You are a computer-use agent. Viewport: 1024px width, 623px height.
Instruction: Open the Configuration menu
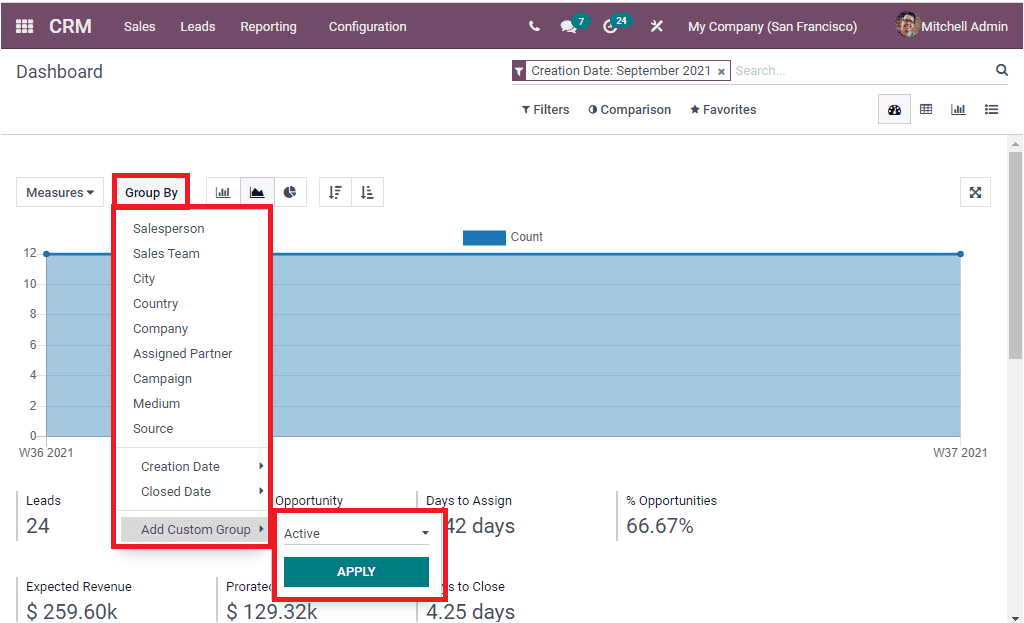[x=367, y=26]
